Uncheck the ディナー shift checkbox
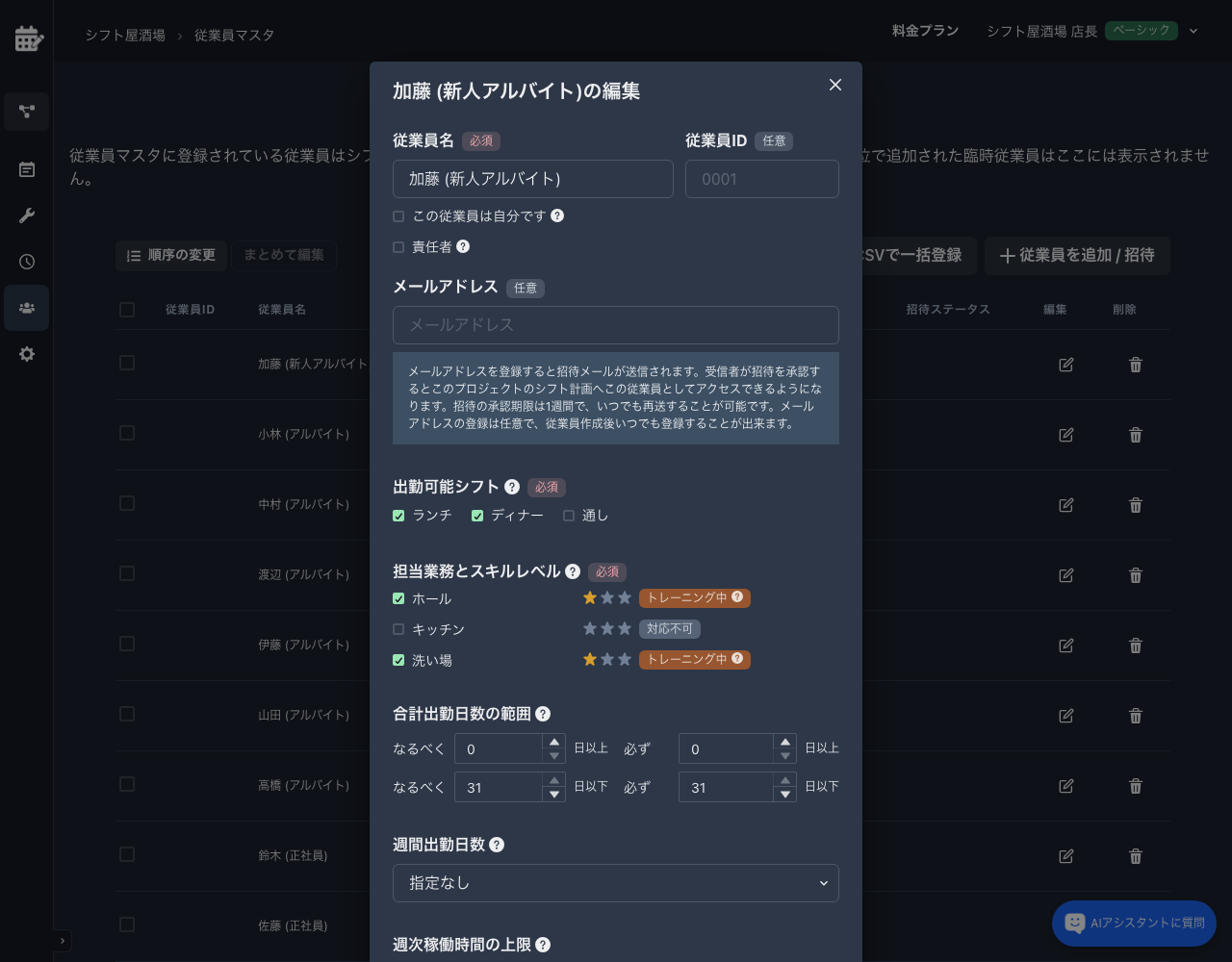Viewport: 1232px width, 962px height. [x=477, y=516]
